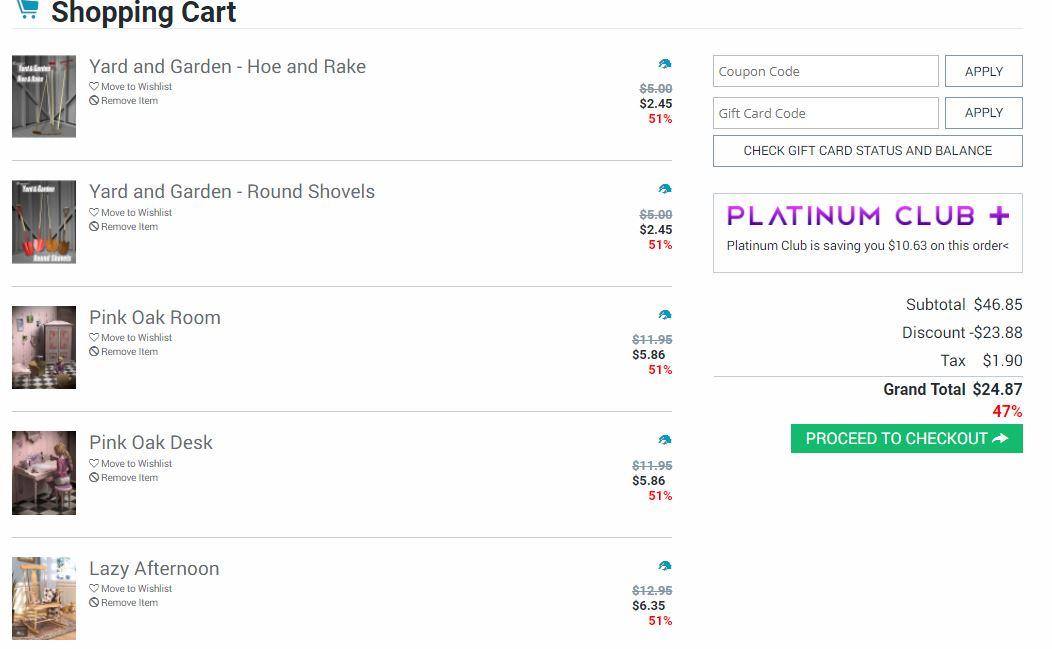1052x649 pixels.
Task: Focus the Coupon Code input field
Action: (x=825, y=71)
